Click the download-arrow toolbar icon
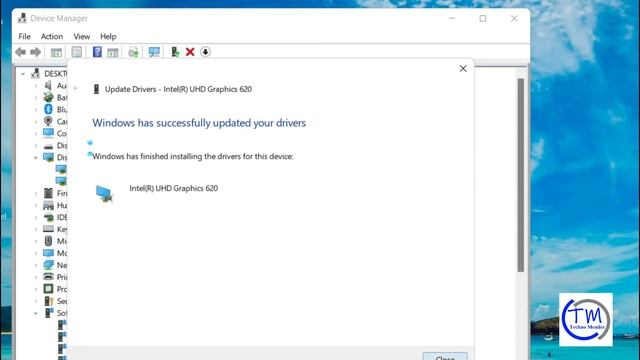This screenshot has width=640, height=360. 205,52
